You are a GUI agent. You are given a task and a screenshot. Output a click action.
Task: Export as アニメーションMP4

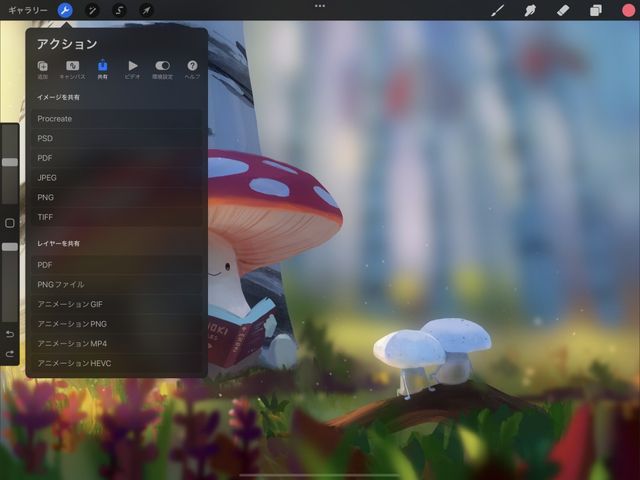[117, 343]
